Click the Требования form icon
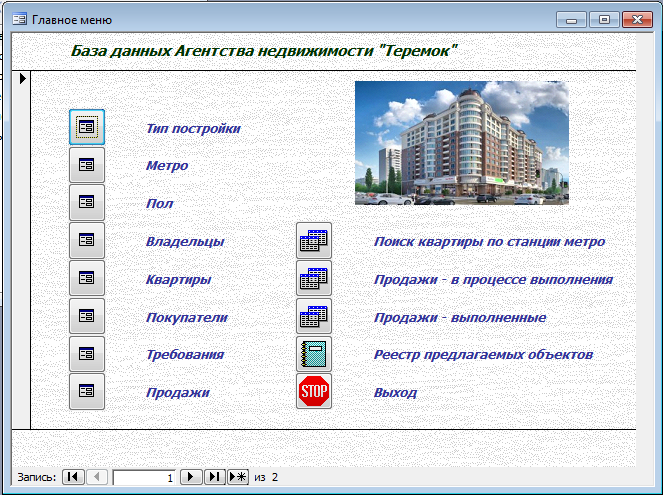Image resolution: width=663 pixels, height=495 pixels. tap(87, 354)
